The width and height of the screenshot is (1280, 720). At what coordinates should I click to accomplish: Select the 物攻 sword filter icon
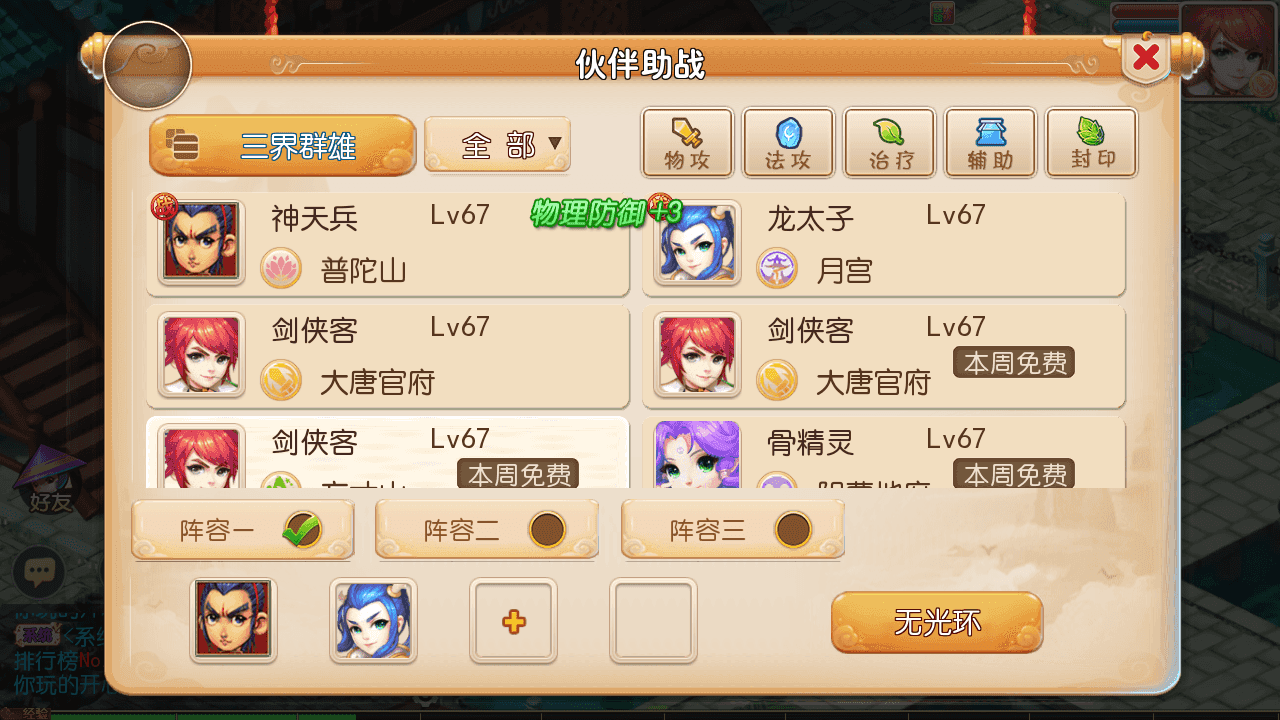688,143
